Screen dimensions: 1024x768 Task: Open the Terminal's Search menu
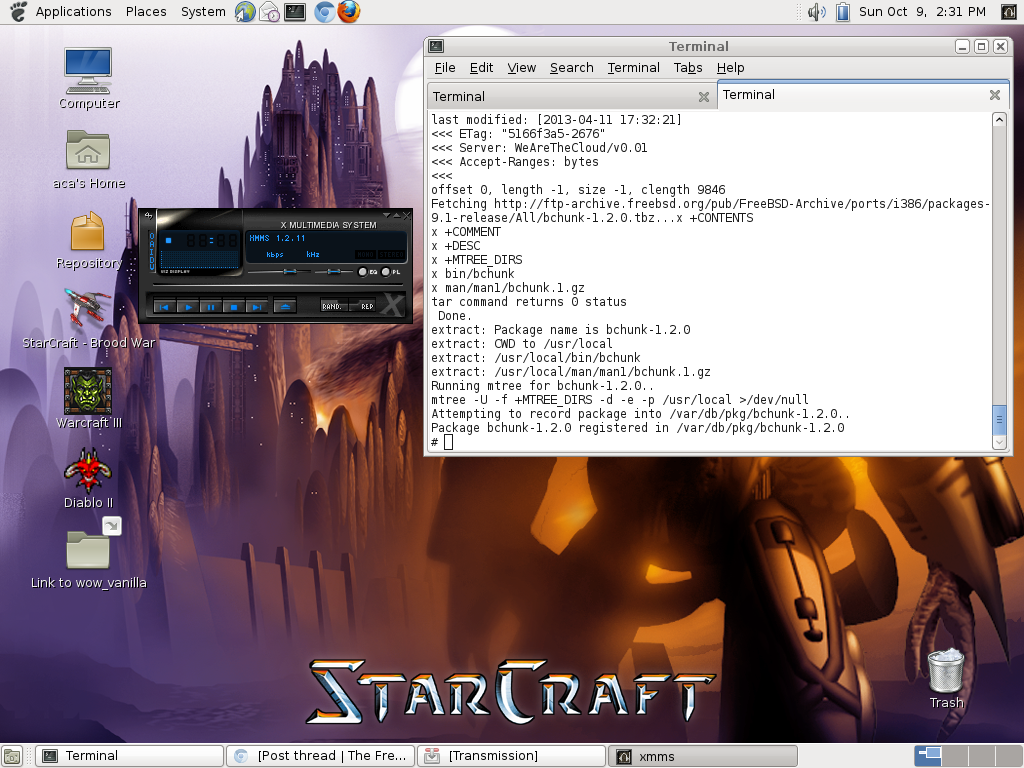571,68
